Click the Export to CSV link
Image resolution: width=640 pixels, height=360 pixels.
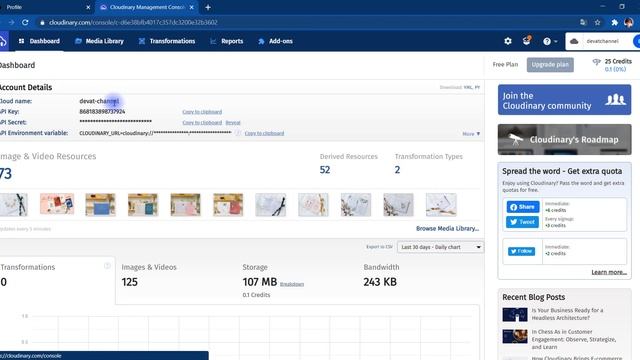pyautogui.click(x=379, y=247)
